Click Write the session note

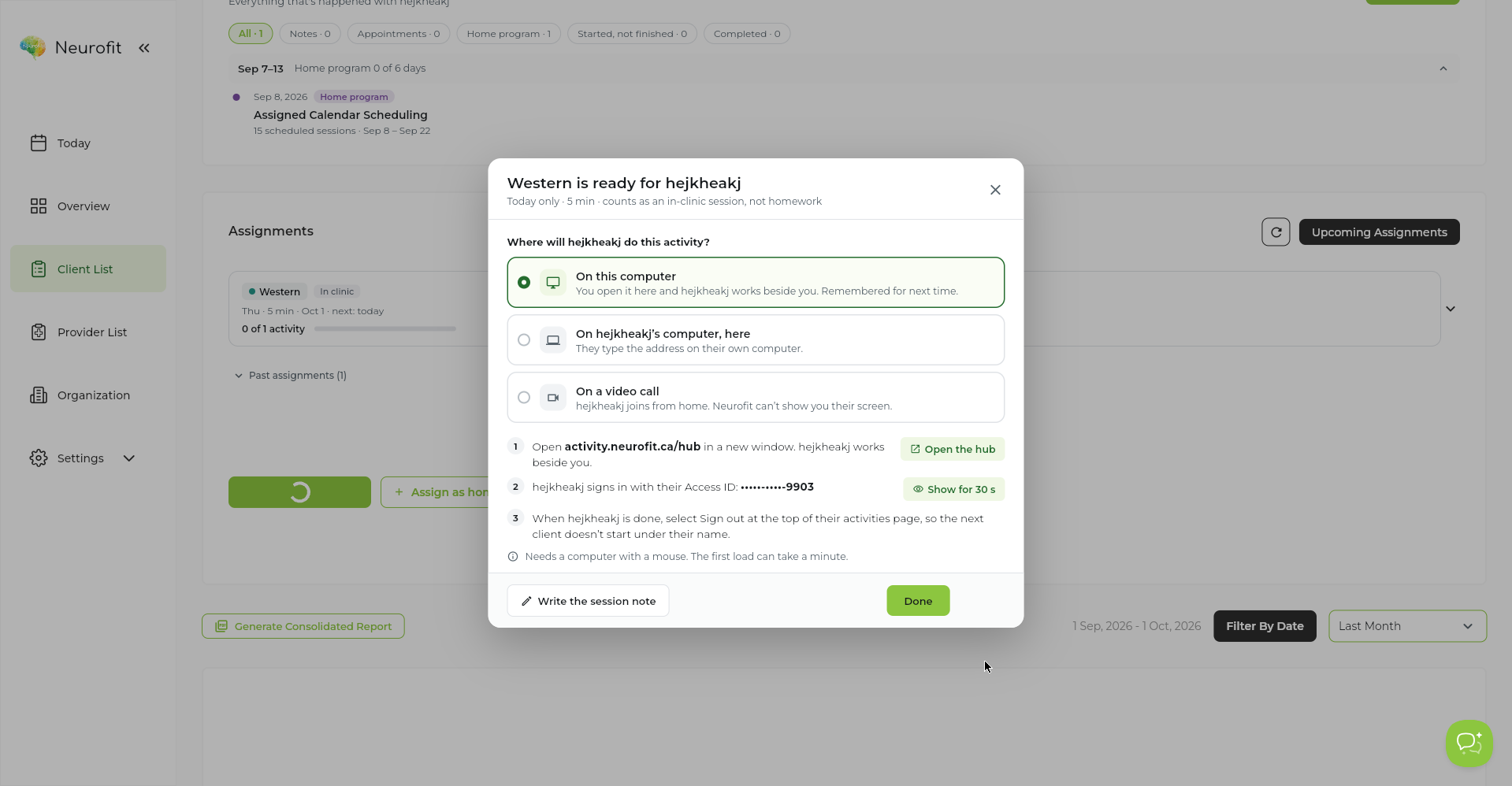pos(588,601)
